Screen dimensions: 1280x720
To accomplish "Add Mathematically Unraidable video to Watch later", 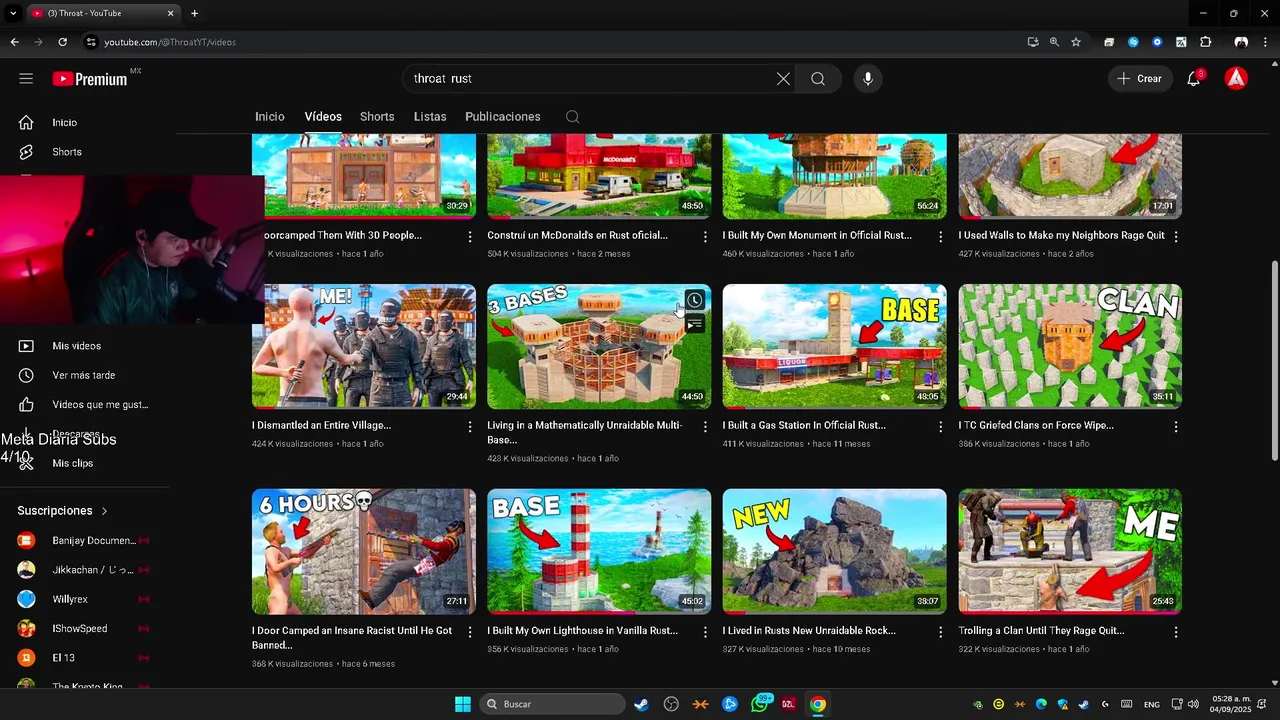I will 695,300.
